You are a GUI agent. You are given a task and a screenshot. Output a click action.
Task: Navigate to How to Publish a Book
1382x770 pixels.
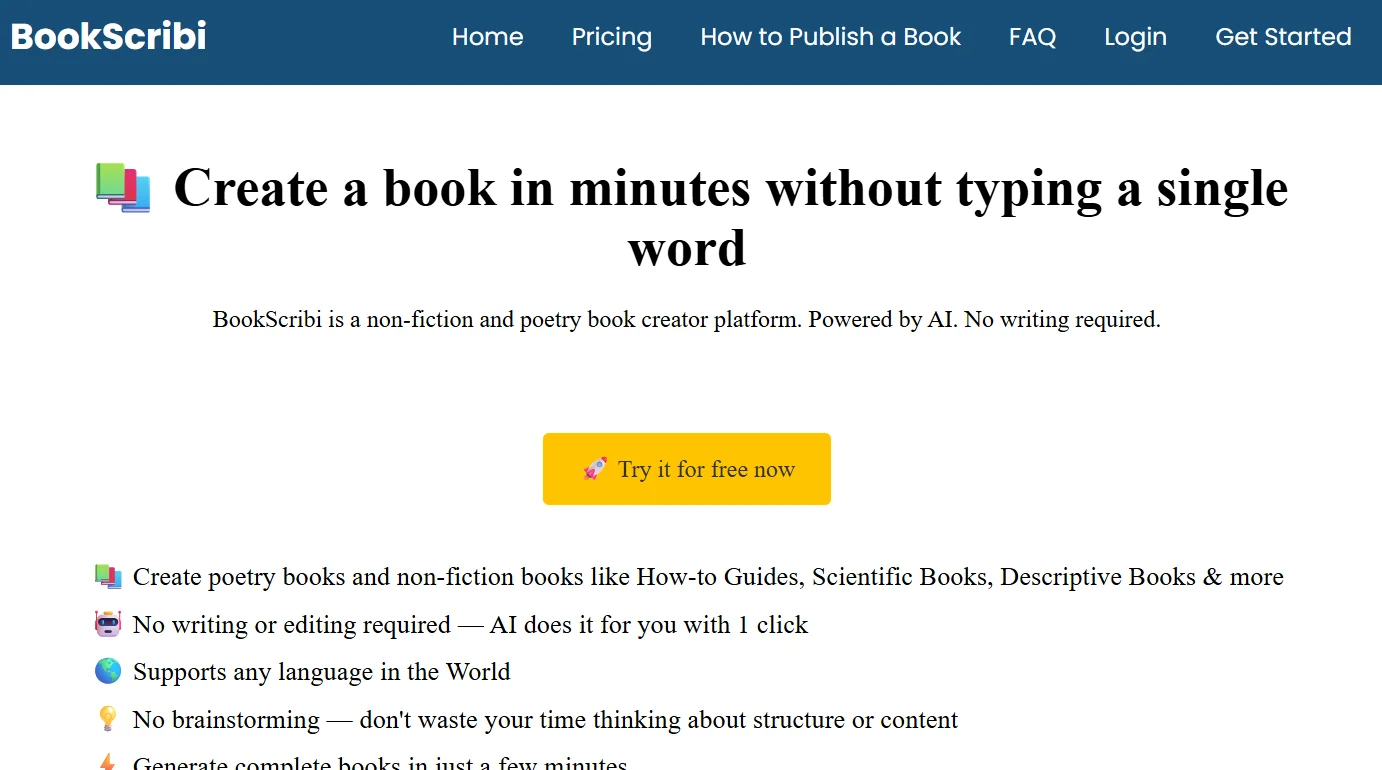coord(830,38)
